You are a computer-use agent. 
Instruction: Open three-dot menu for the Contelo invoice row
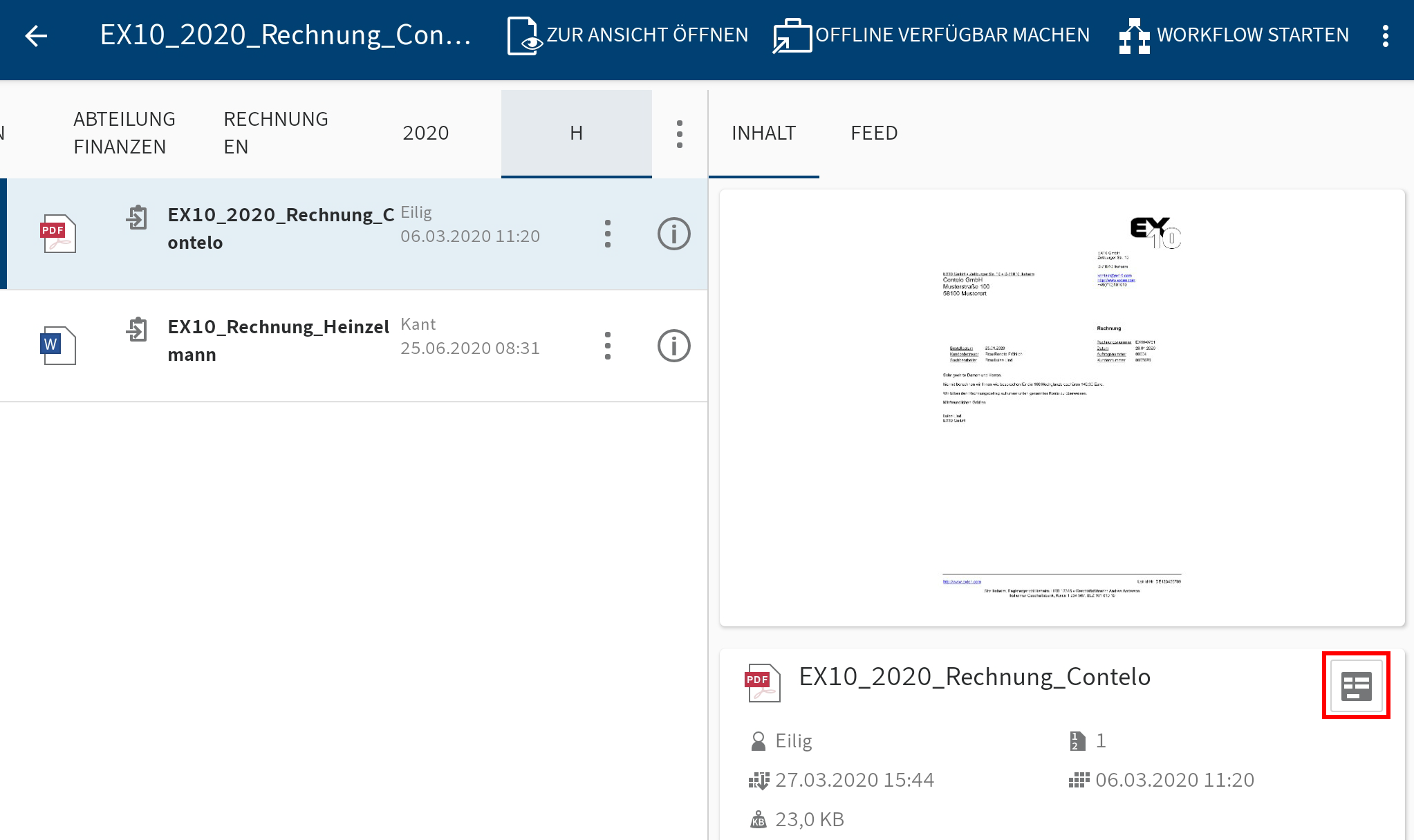[607, 234]
